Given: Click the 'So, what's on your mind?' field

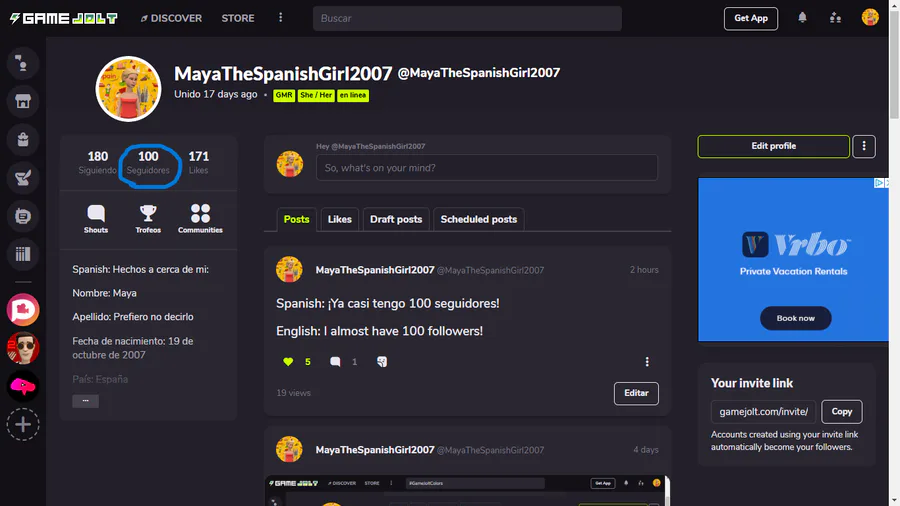Looking at the screenshot, I should (487, 168).
